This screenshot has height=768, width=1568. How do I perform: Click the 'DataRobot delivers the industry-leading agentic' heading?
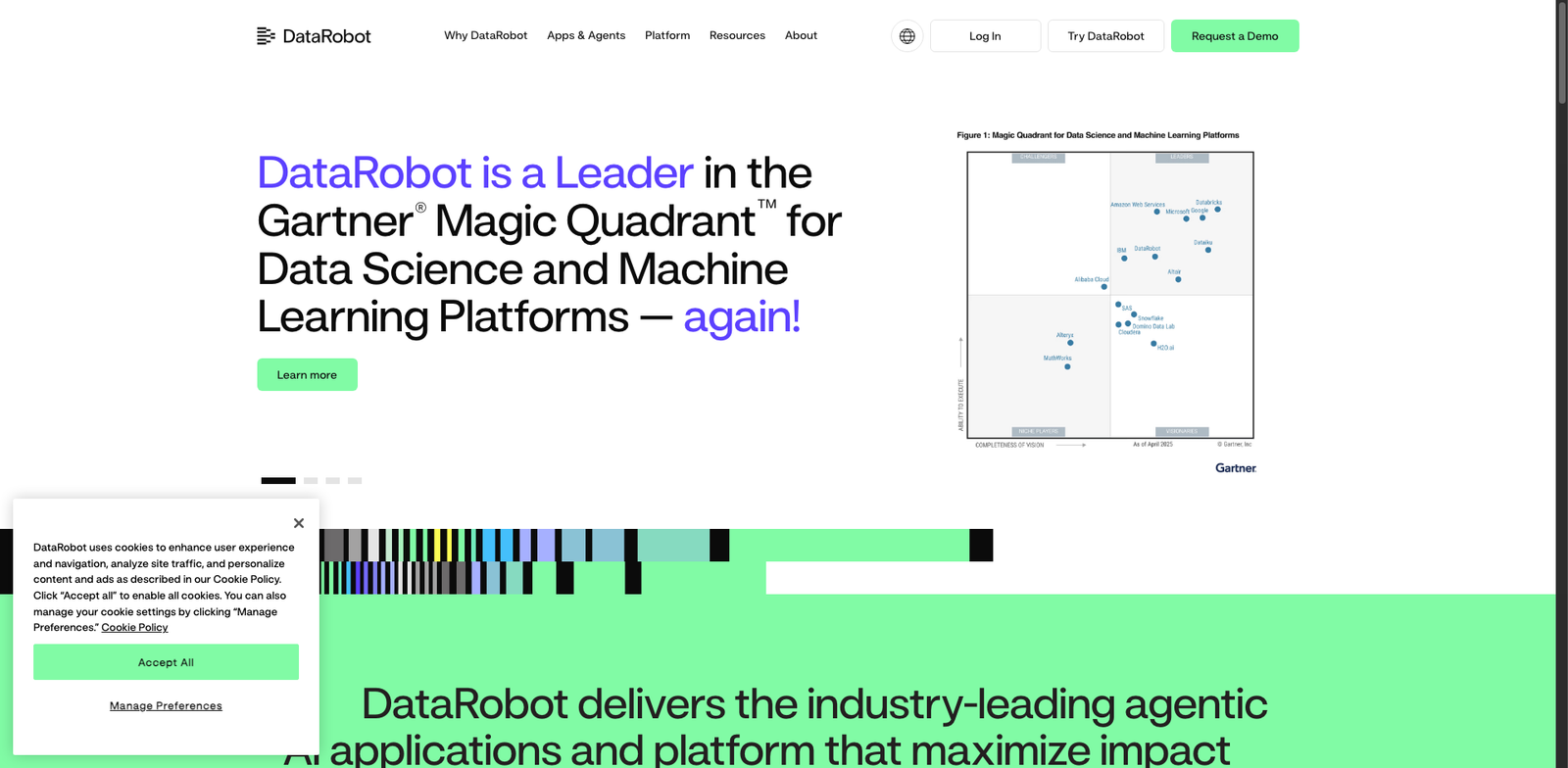point(814,704)
